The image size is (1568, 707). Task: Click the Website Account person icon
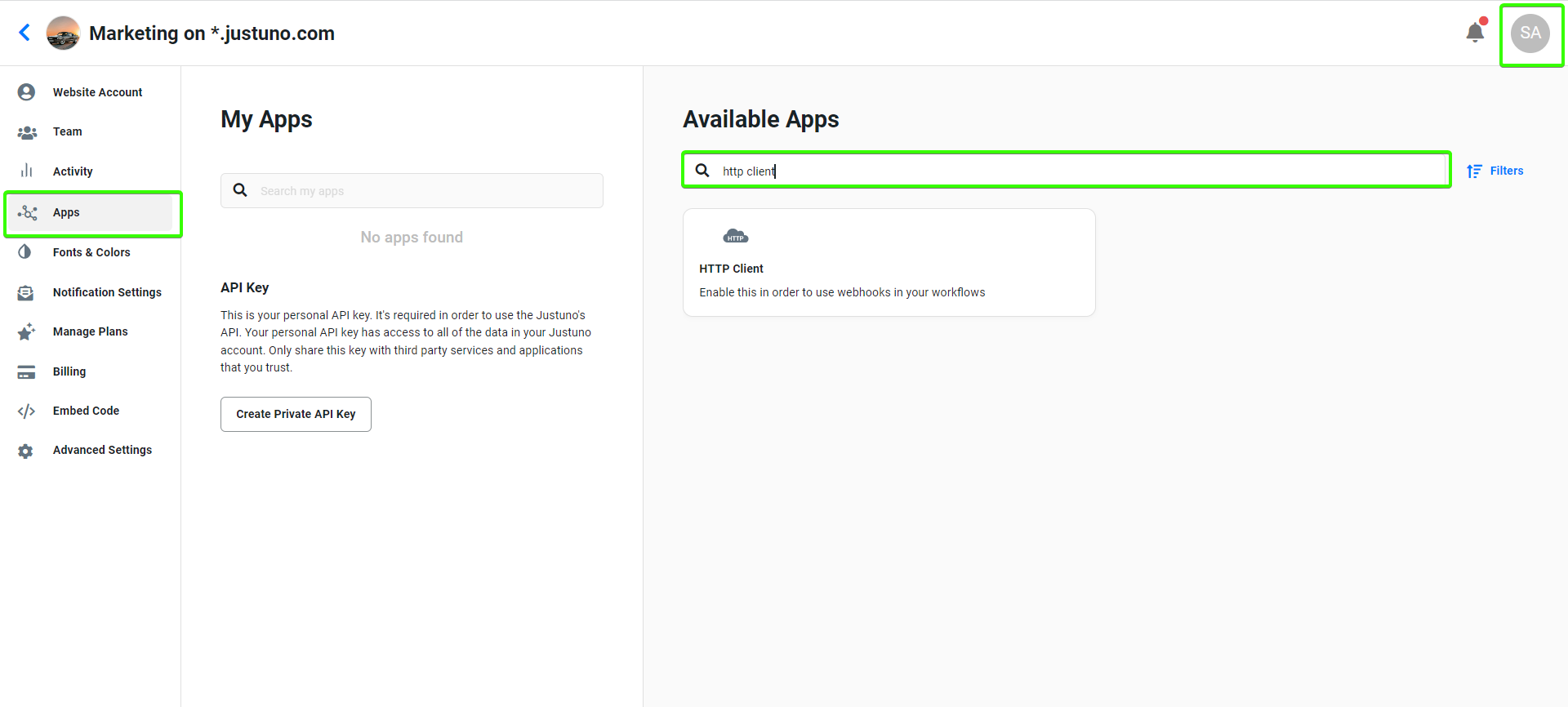click(x=26, y=92)
